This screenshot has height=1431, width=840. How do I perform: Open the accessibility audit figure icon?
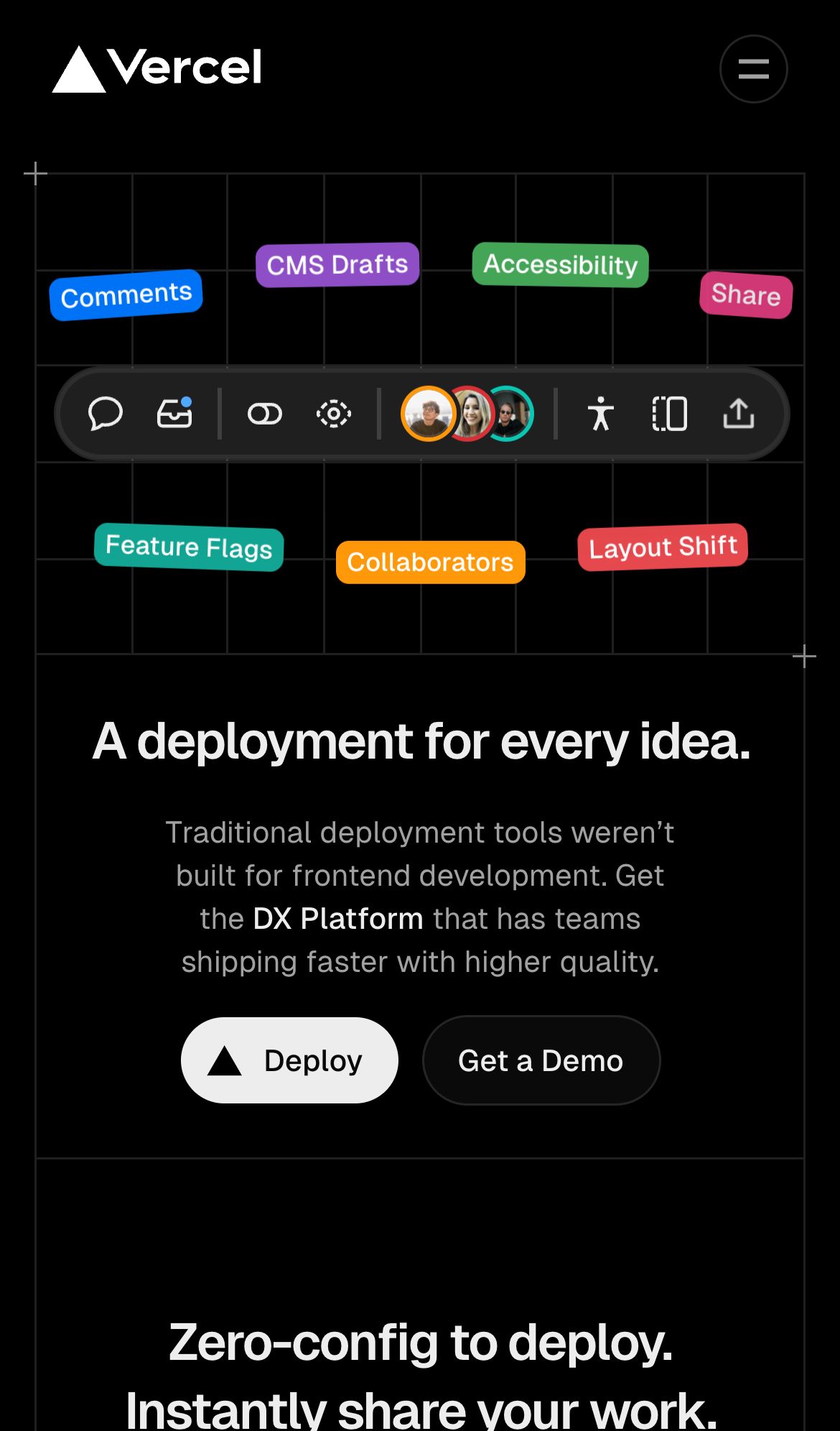(601, 414)
